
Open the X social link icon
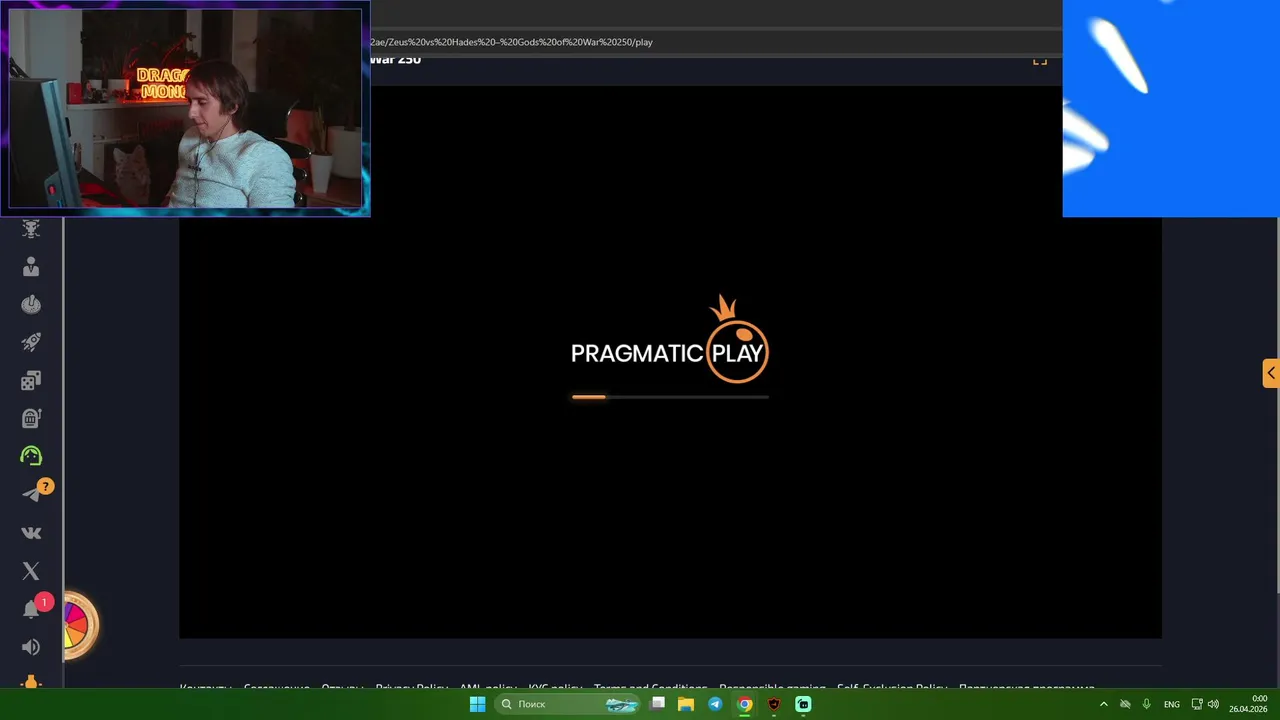pos(31,571)
